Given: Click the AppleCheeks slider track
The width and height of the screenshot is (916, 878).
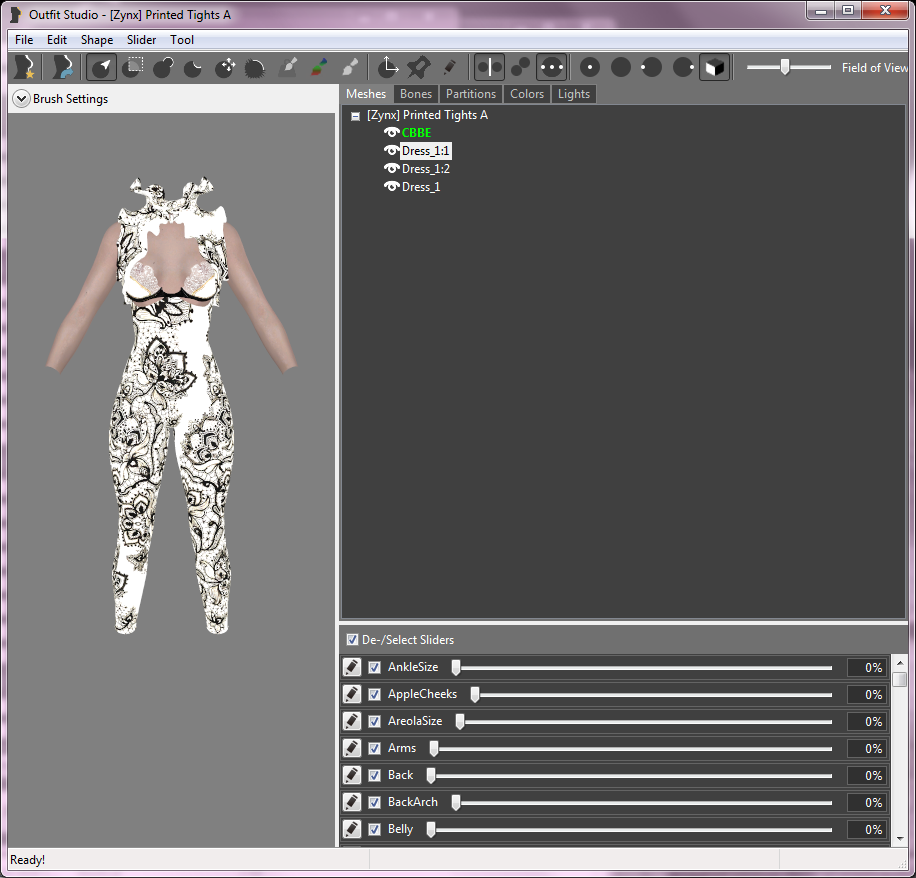Looking at the screenshot, I should 651,695.
